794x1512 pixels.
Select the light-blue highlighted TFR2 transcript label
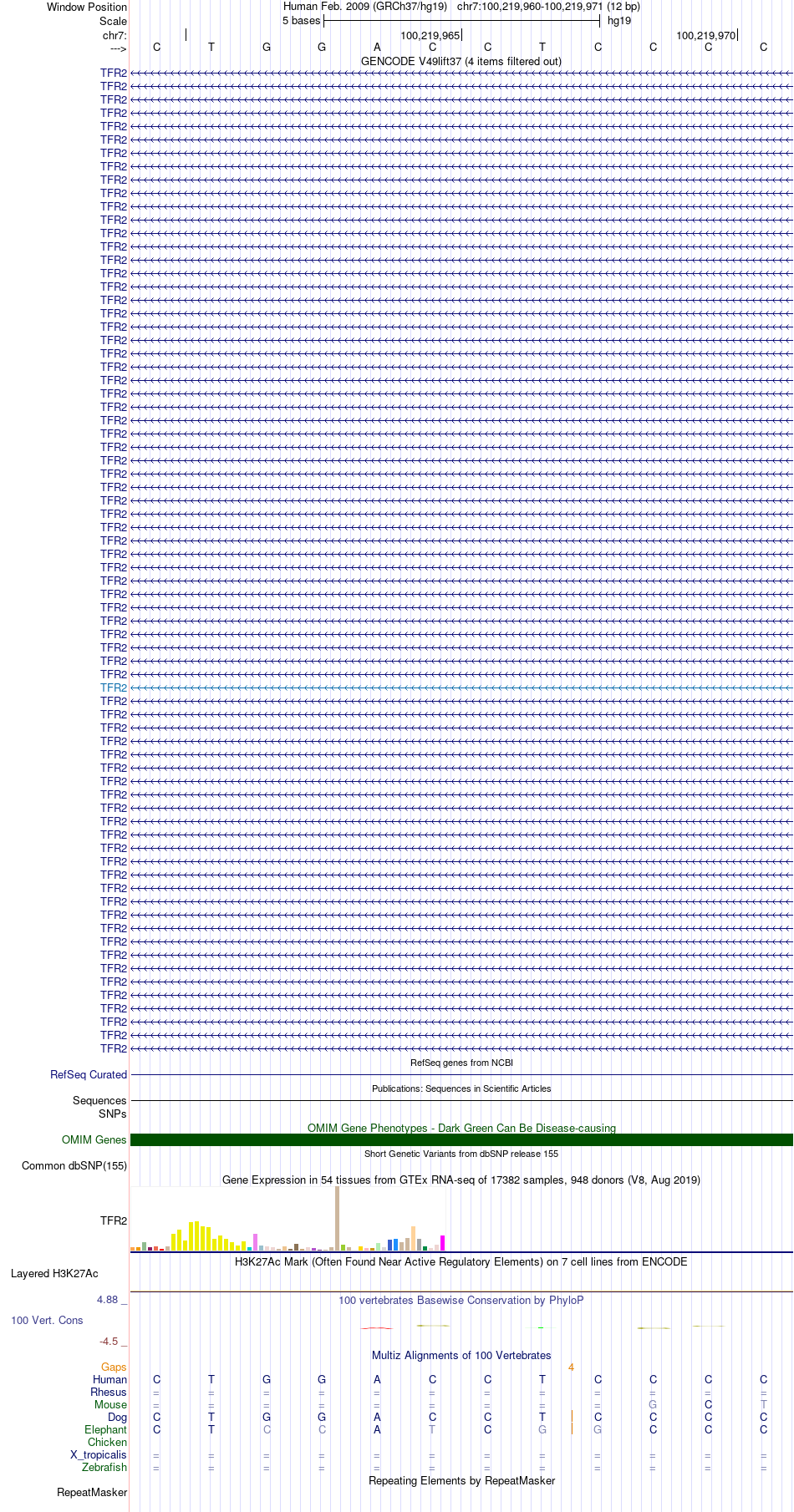coord(114,688)
